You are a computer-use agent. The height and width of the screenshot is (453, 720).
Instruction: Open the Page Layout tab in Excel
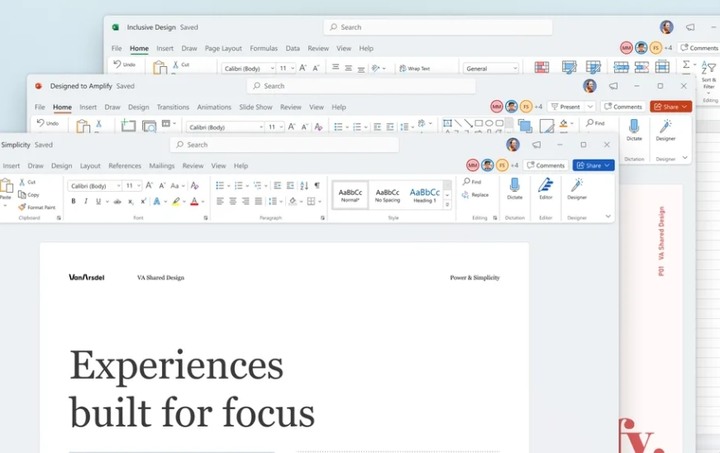tap(223, 48)
